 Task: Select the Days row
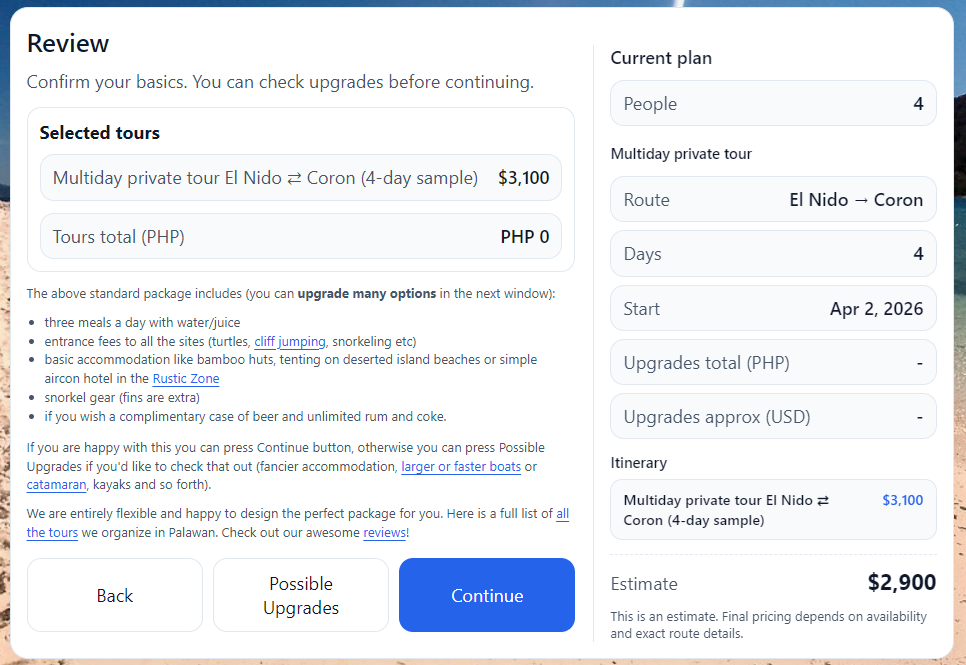point(773,254)
